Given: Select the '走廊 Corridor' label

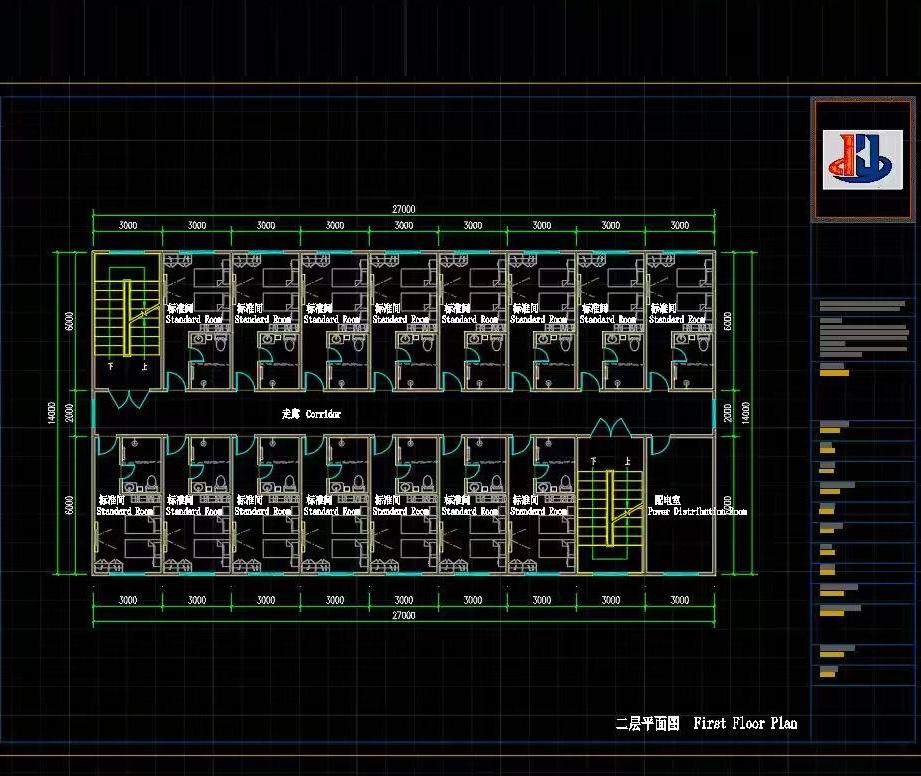Looking at the screenshot, I should pyautogui.click(x=311, y=414).
